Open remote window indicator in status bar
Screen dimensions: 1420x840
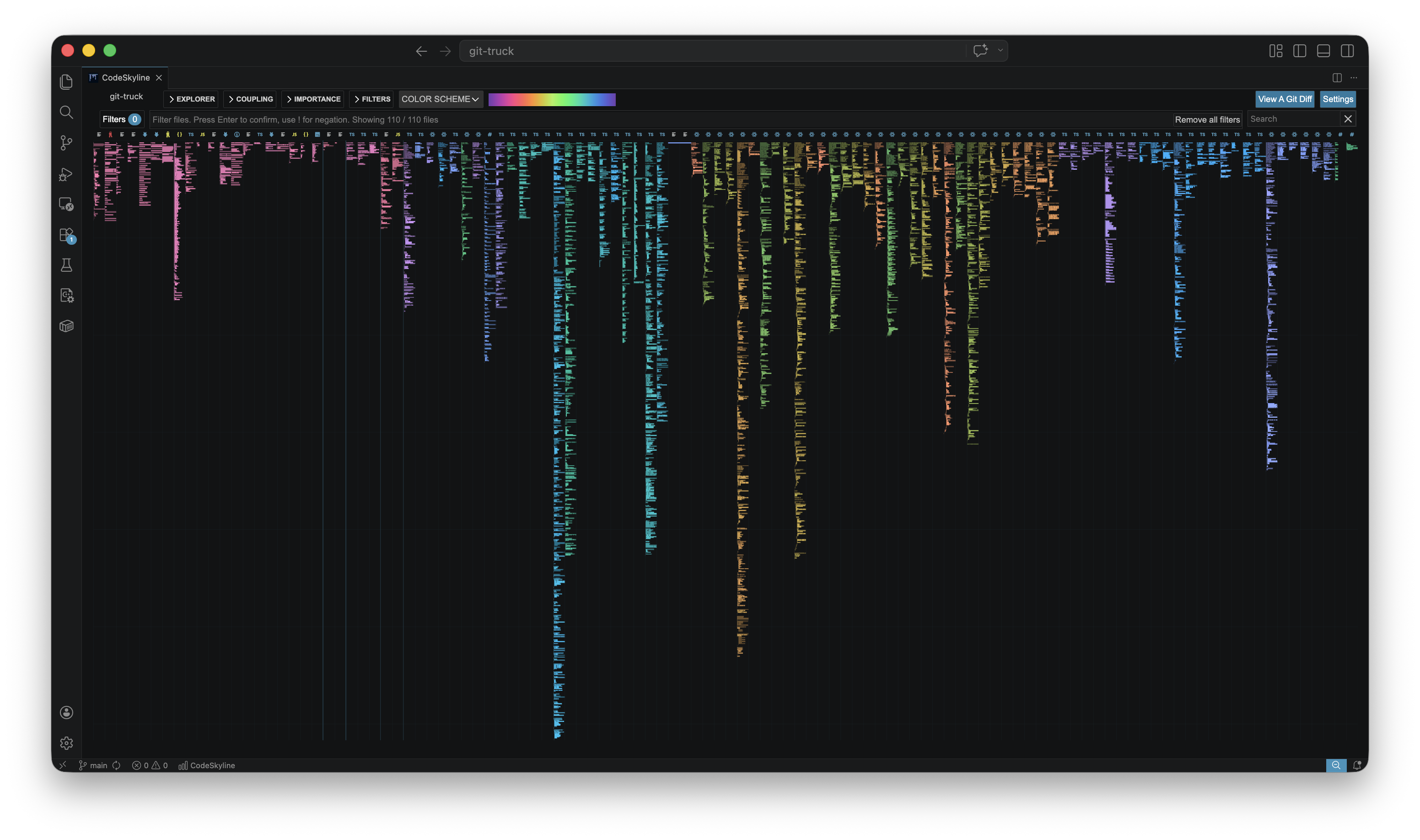pos(63,765)
